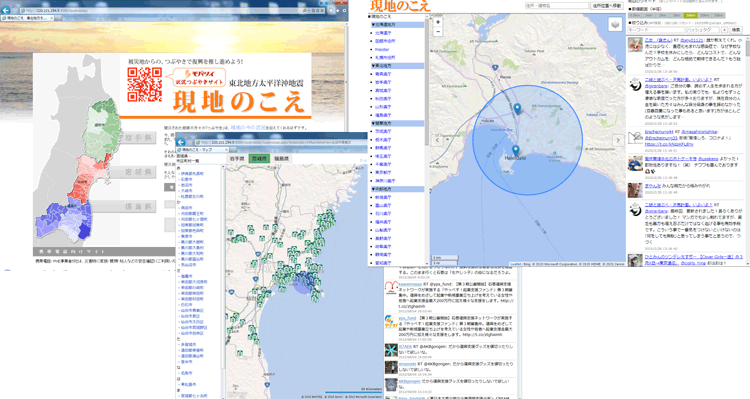The height and width of the screenshot is (399, 750).
Task: Open 東松島市 in municipality list
Action: tap(188, 385)
